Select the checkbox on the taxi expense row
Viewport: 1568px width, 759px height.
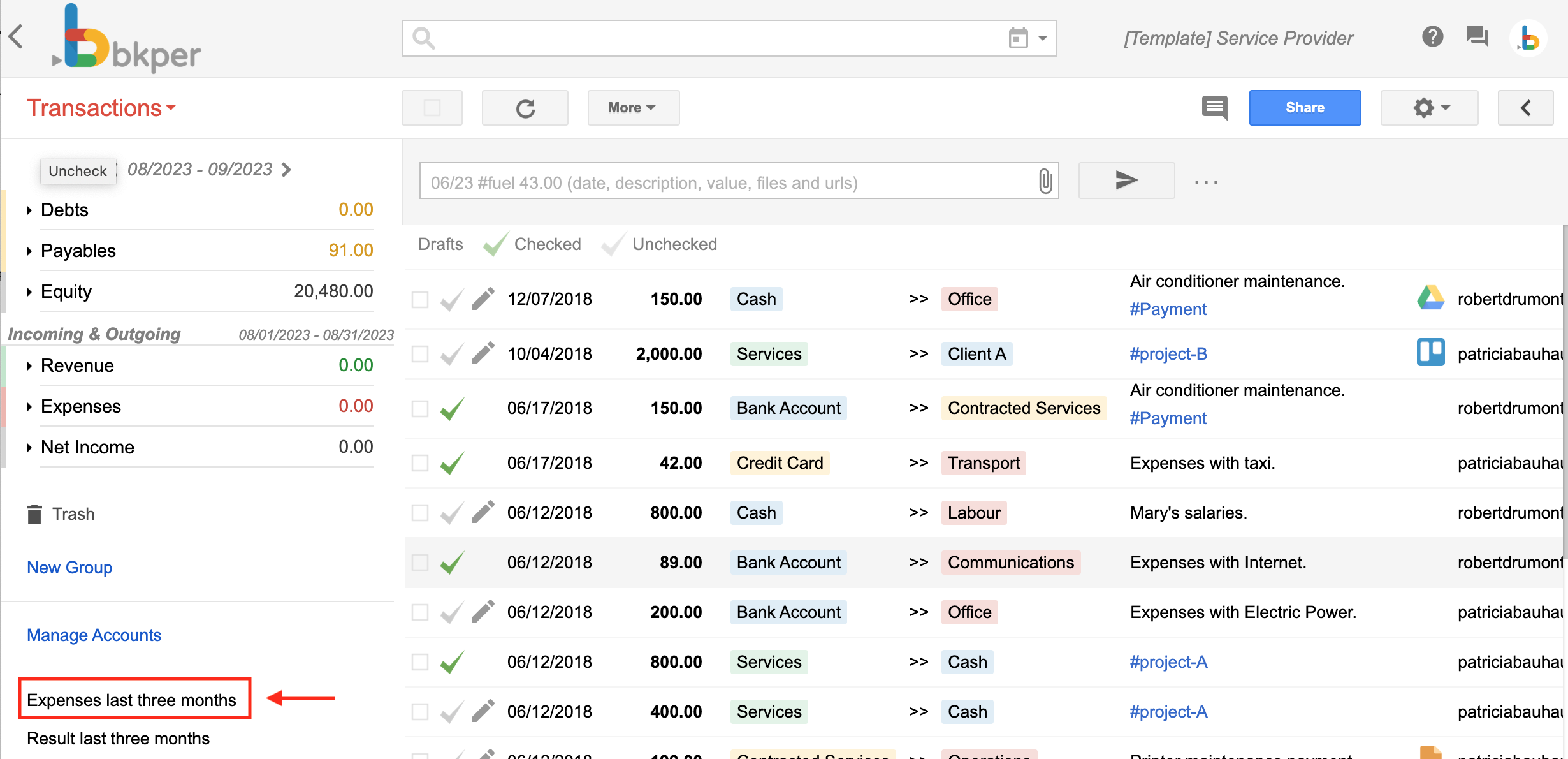(419, 463)
